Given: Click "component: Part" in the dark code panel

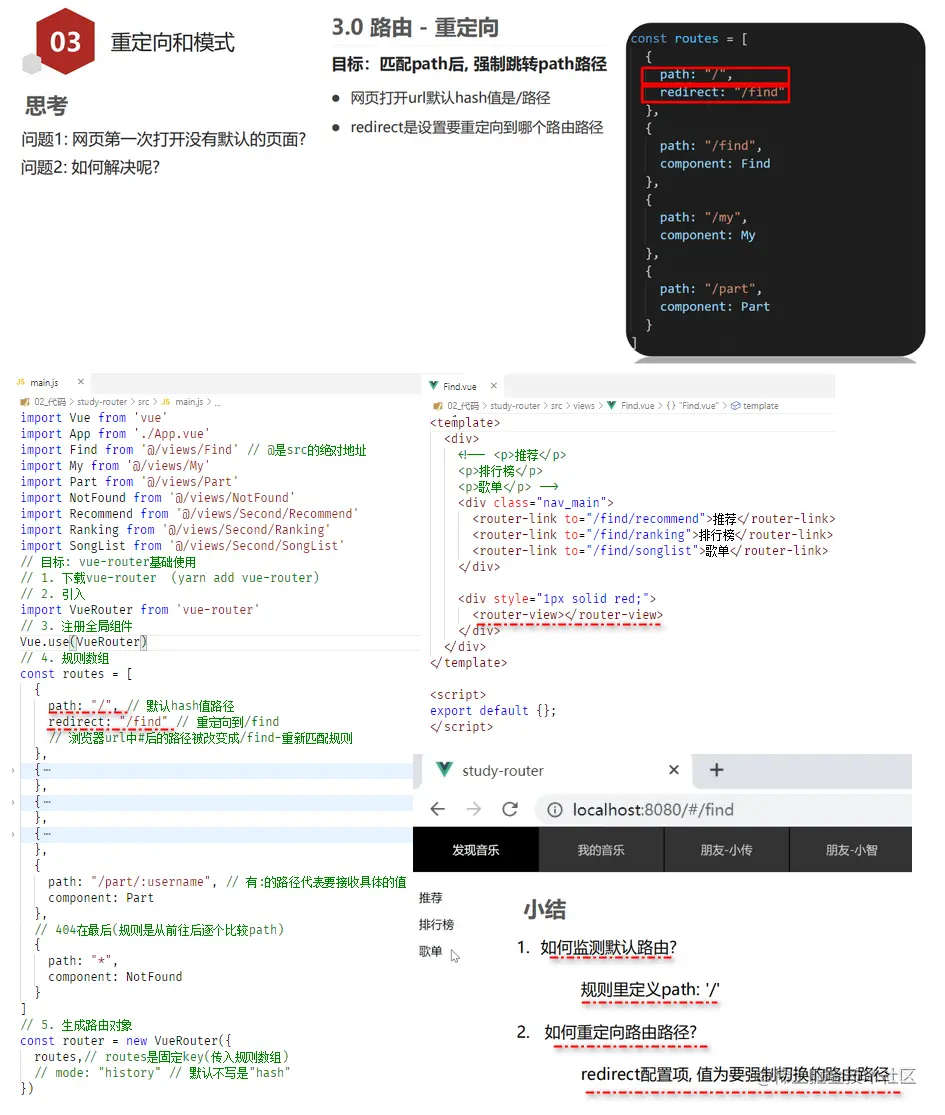Looking at the screenshot, I should click(x=715, y=306).
